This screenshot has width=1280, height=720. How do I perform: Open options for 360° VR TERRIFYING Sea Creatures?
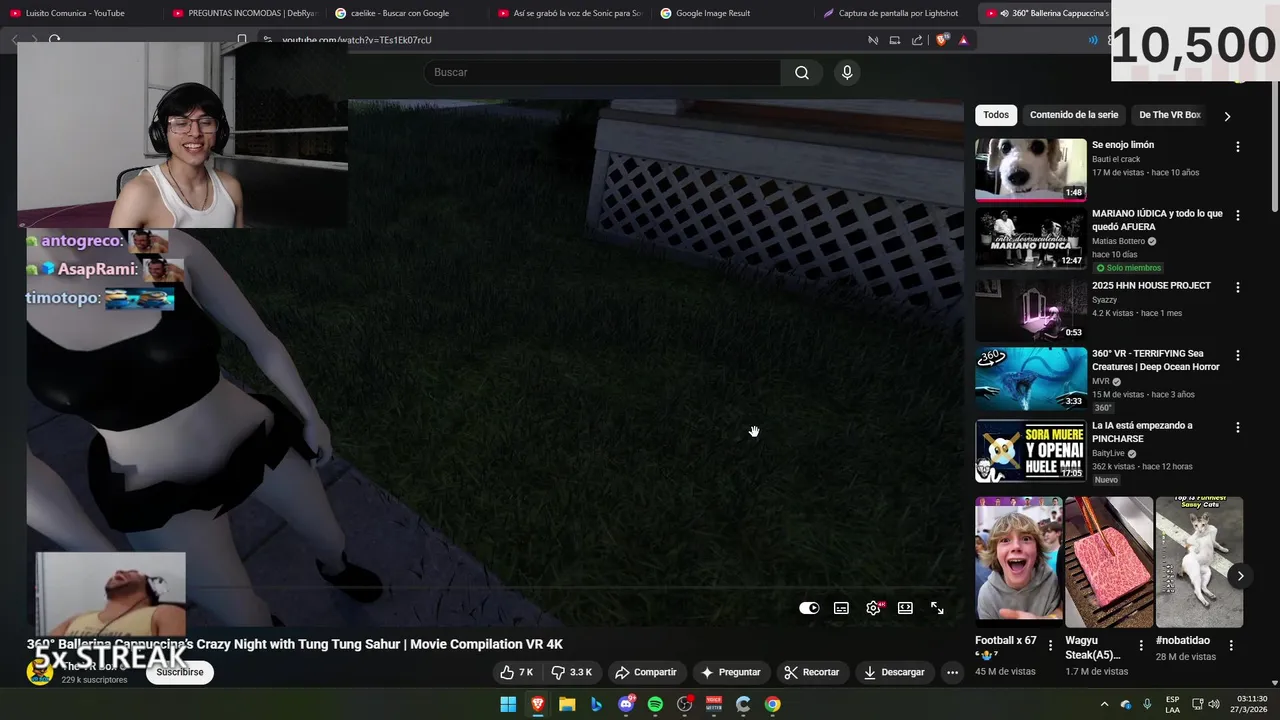tap(1238, 355)
